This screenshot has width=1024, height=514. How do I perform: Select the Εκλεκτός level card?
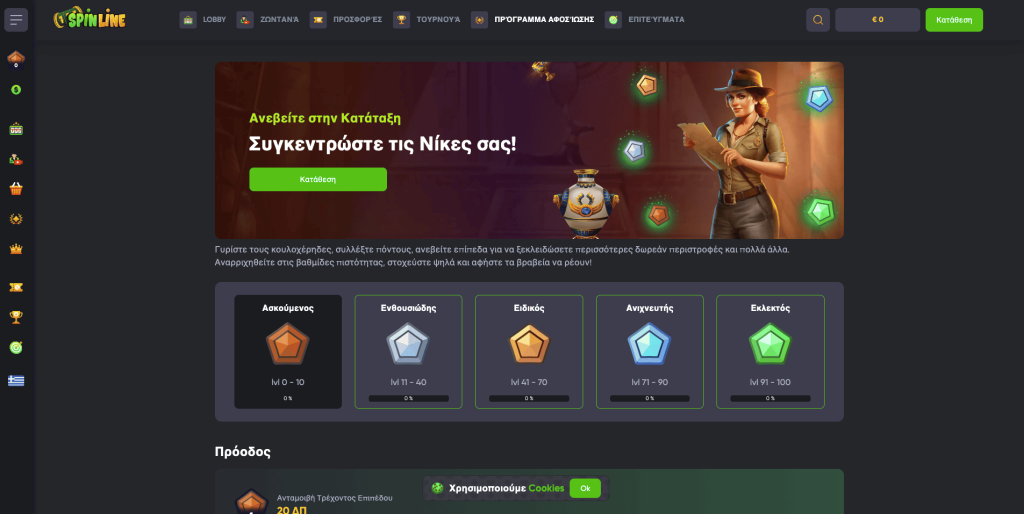click(x=771, y=352)
